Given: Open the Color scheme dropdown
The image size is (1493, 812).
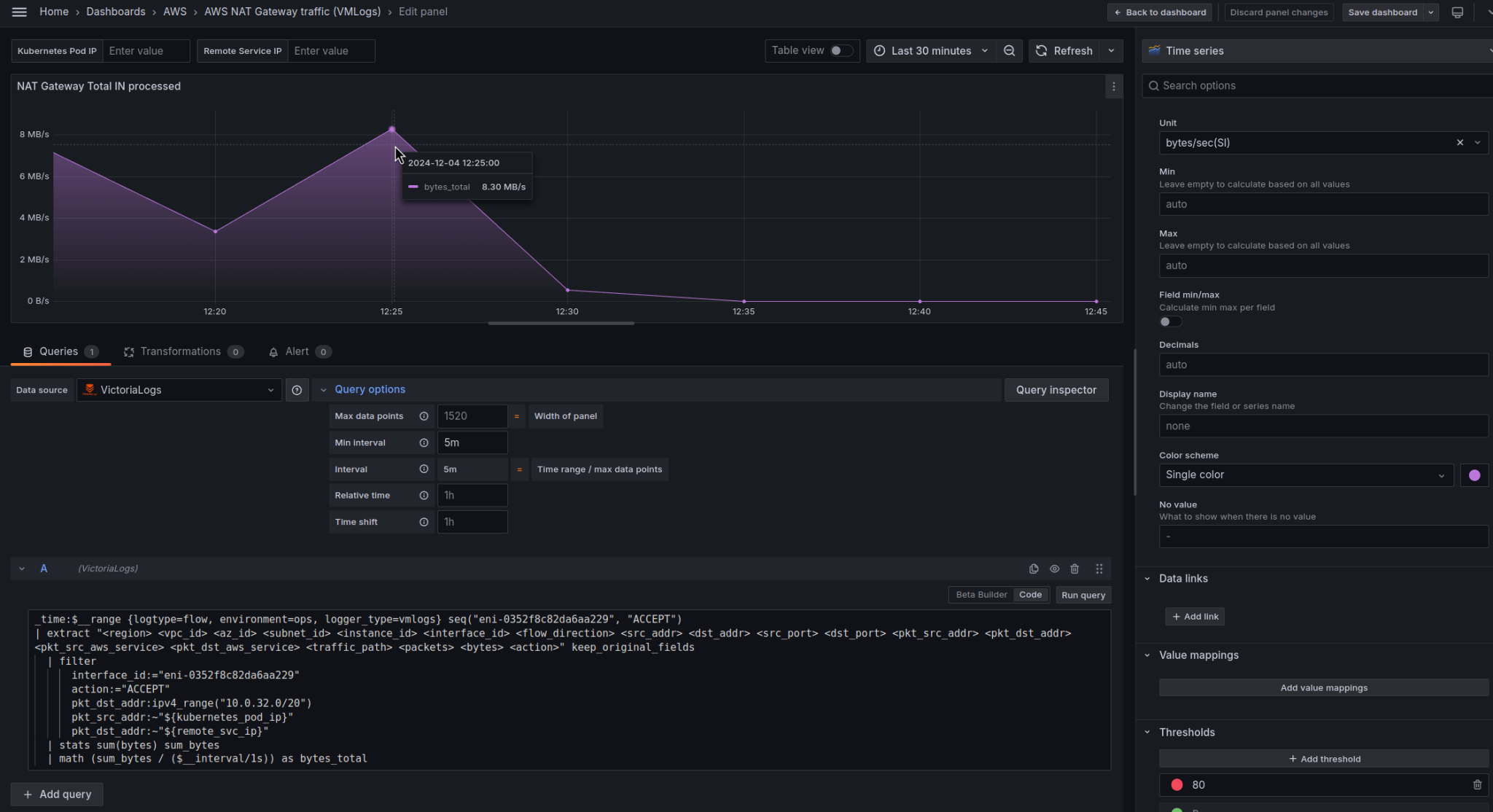Looking at the screenshot, I should pyautogui.click(x=1305, y=475).
